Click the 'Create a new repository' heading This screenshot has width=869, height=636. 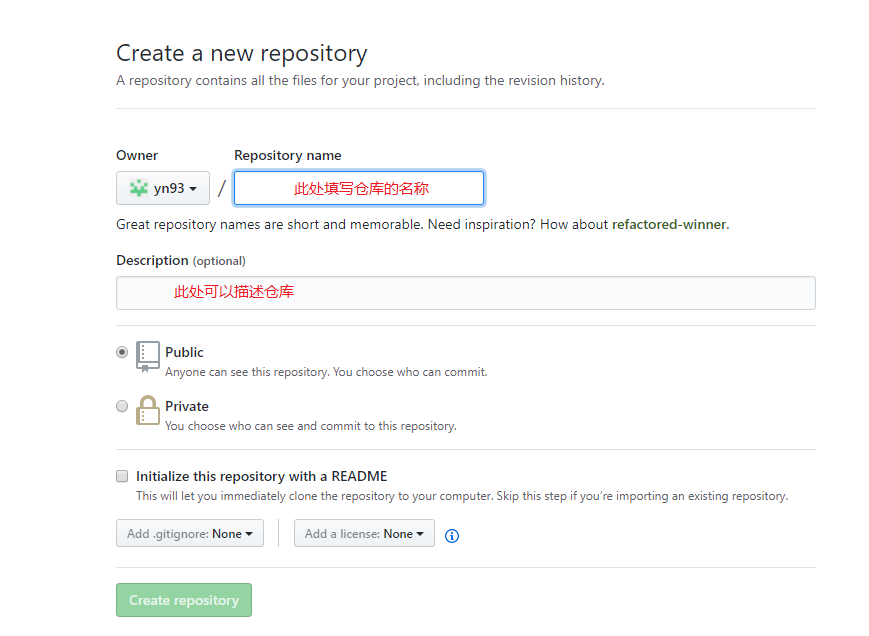coord(242,54)
